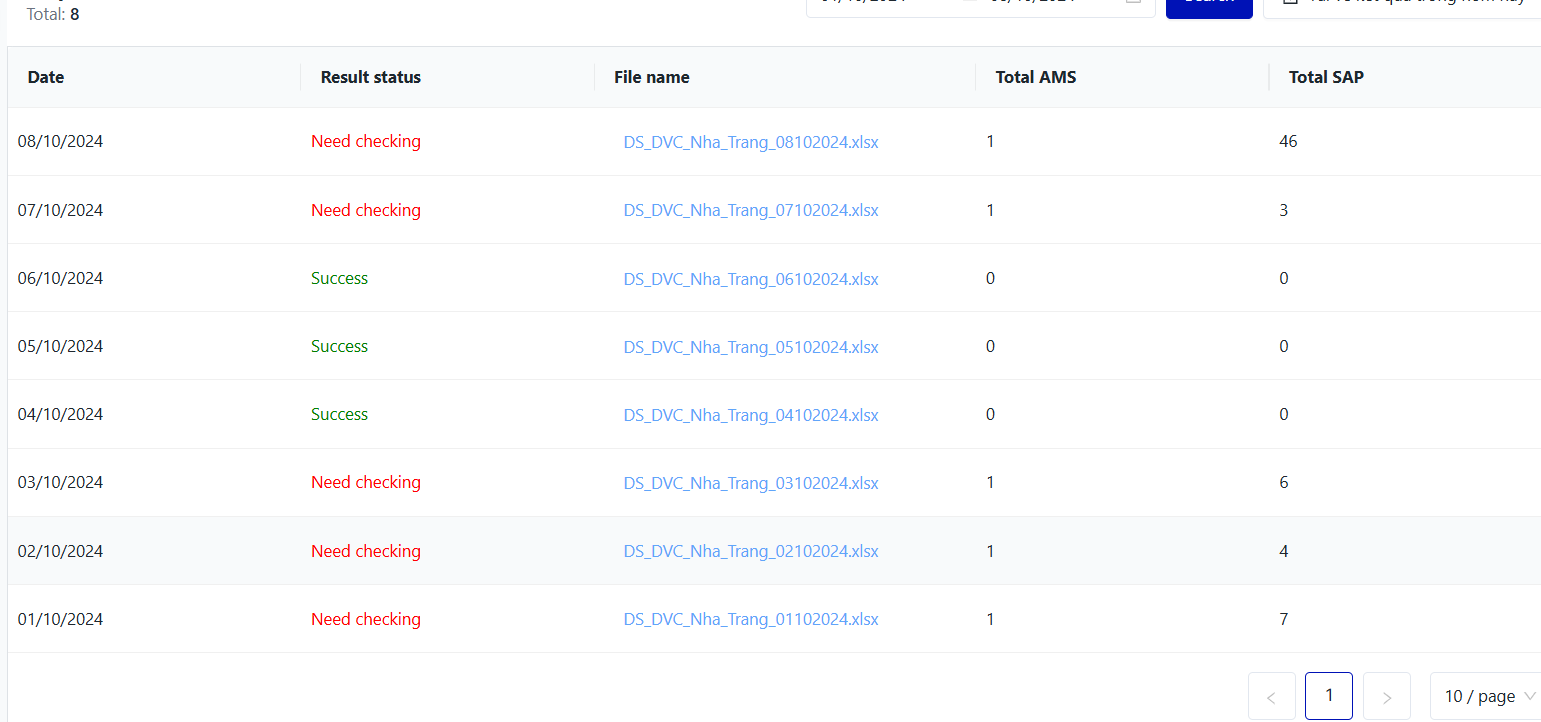This screenshot has height=722, width=1541.
Task: Select page 1 in pagination
Action: pyautogui.click(x=1328, y=696)
